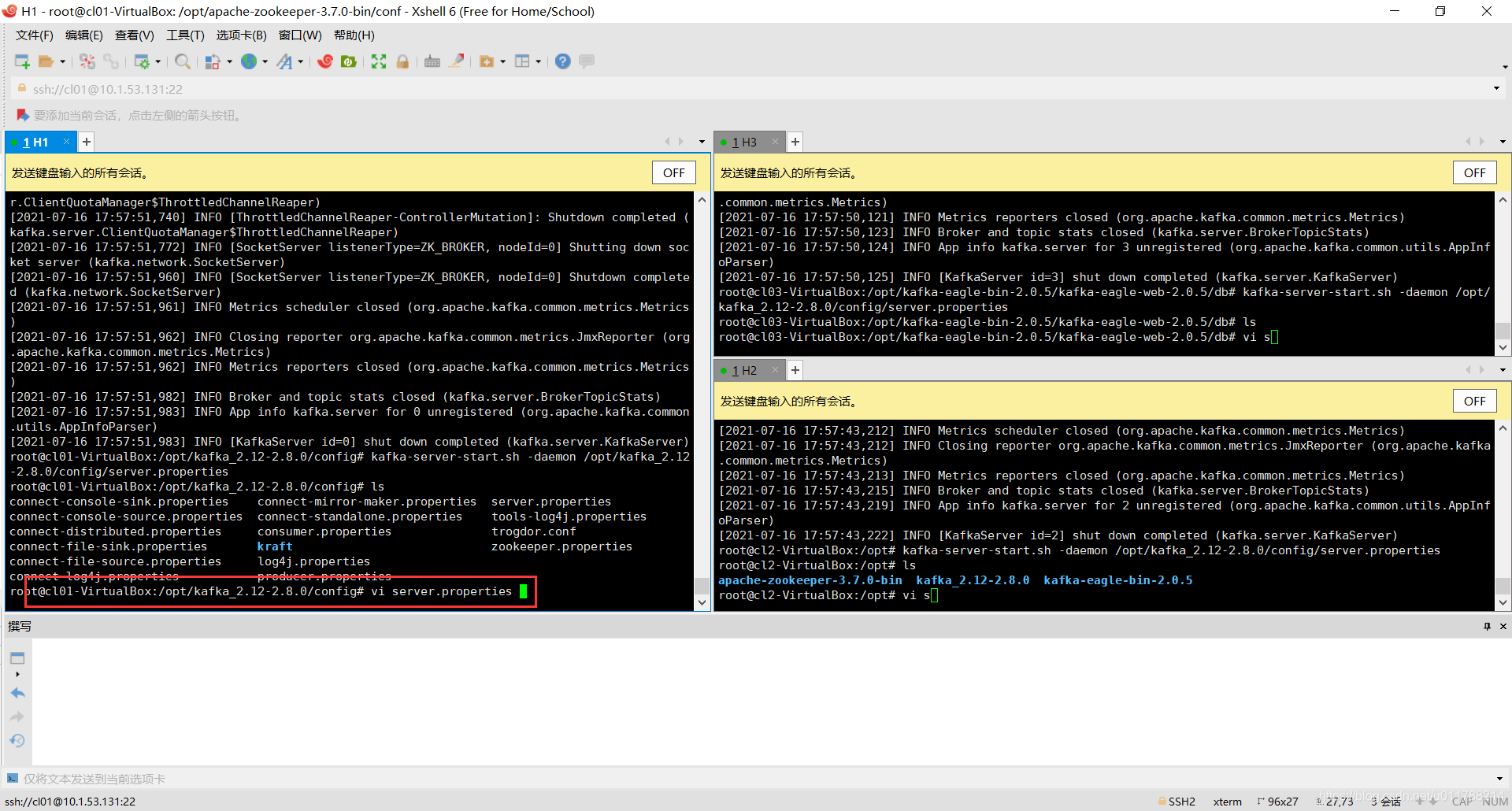
Task: Expand layout icon dropdown arrow
Action: (539, 62)
